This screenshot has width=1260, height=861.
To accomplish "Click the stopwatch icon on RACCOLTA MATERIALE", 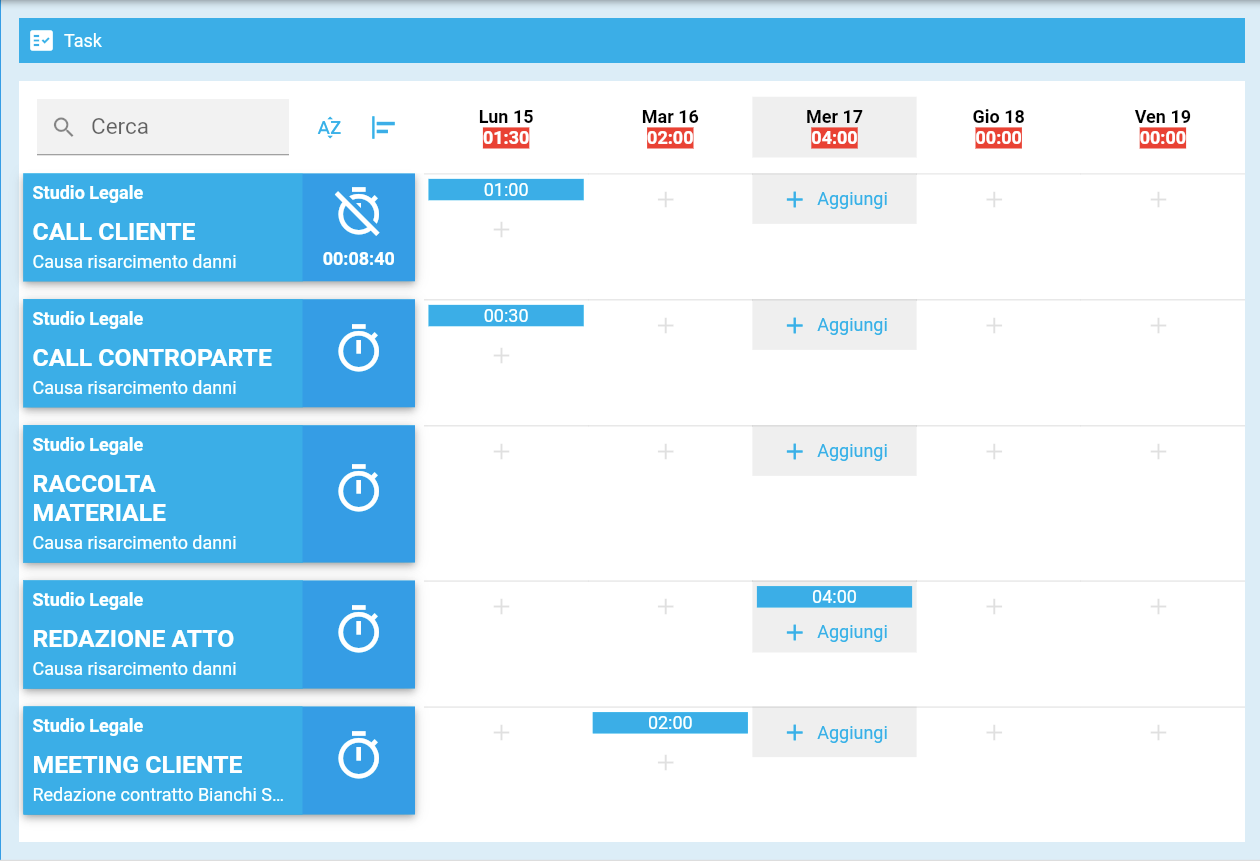I will [x=359, y=489].
